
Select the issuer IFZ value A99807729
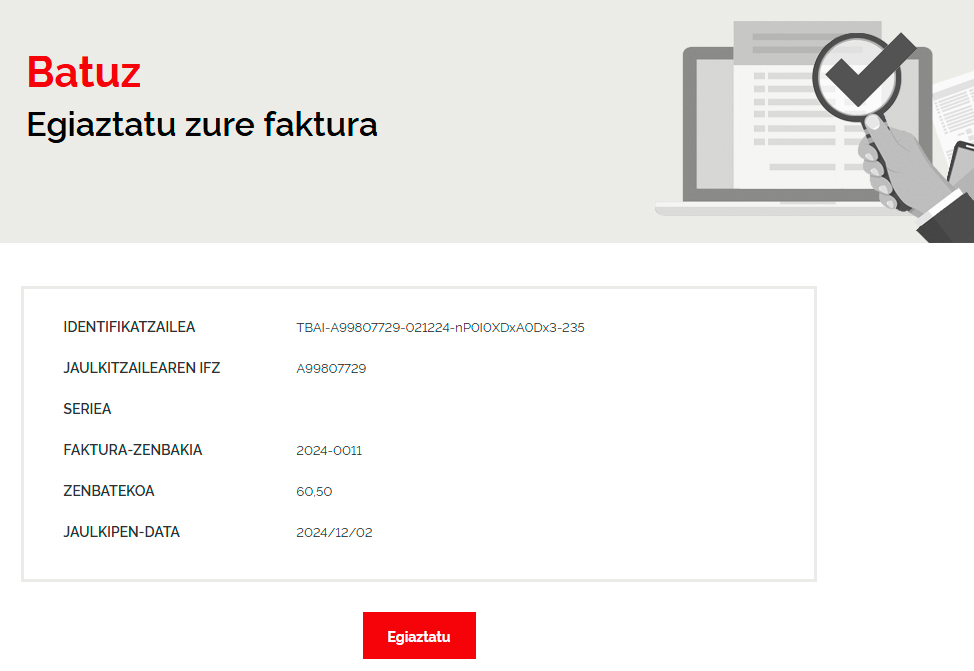point(331,368)
